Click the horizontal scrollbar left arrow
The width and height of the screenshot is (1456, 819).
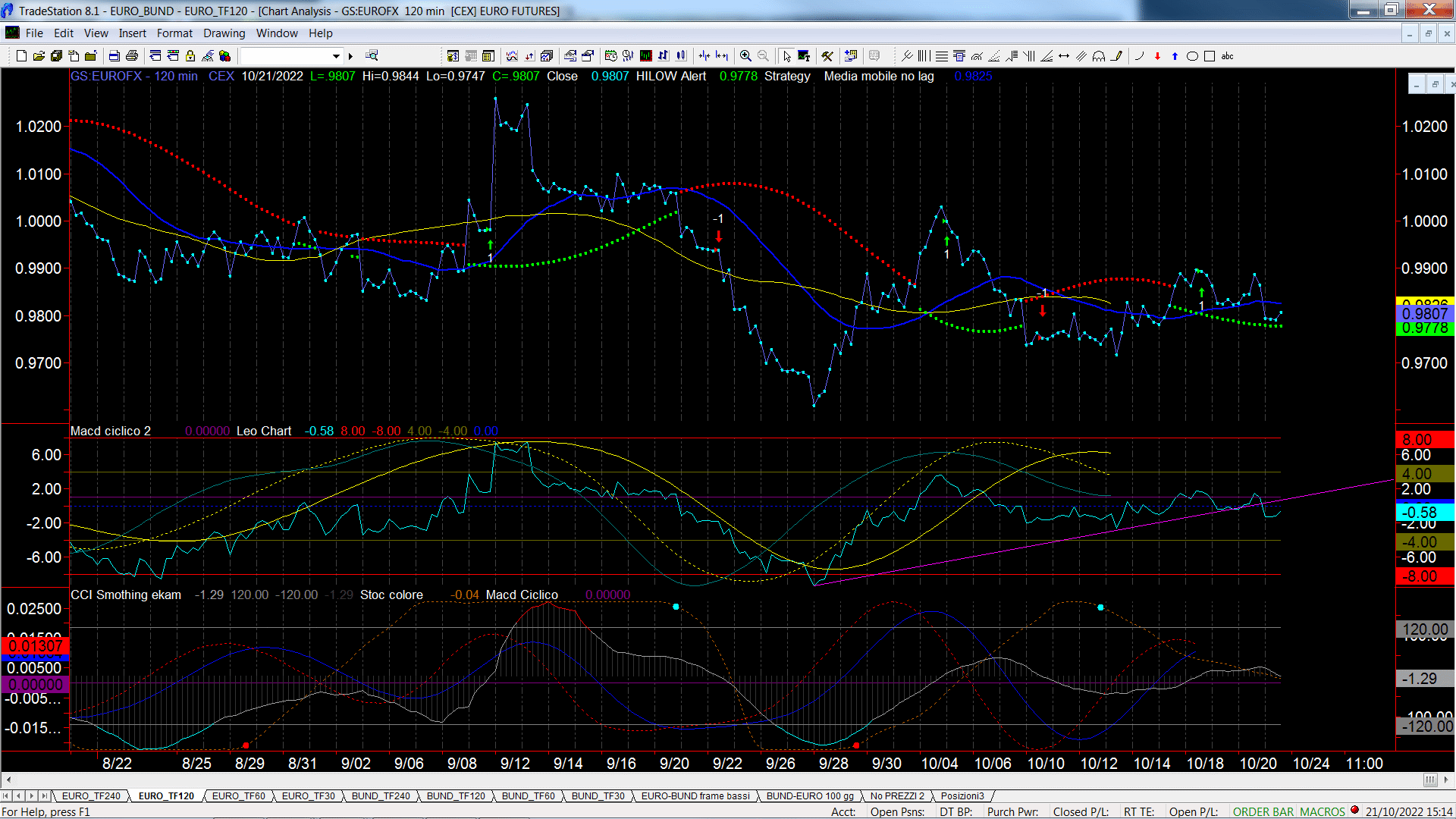click(8, 780)
